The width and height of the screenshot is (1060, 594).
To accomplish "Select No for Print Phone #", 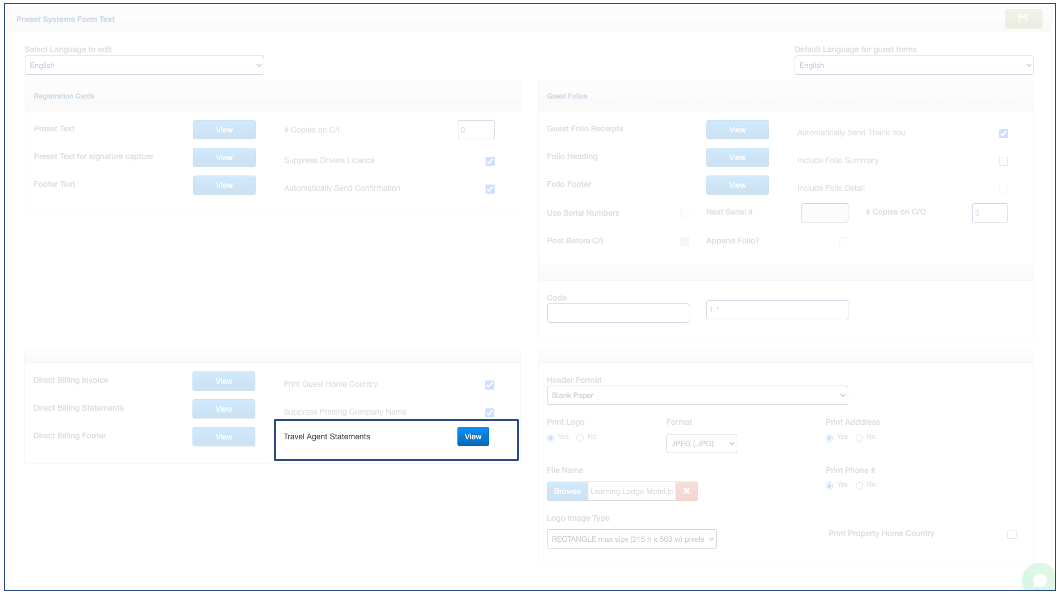I will click(x=859, y=485).
